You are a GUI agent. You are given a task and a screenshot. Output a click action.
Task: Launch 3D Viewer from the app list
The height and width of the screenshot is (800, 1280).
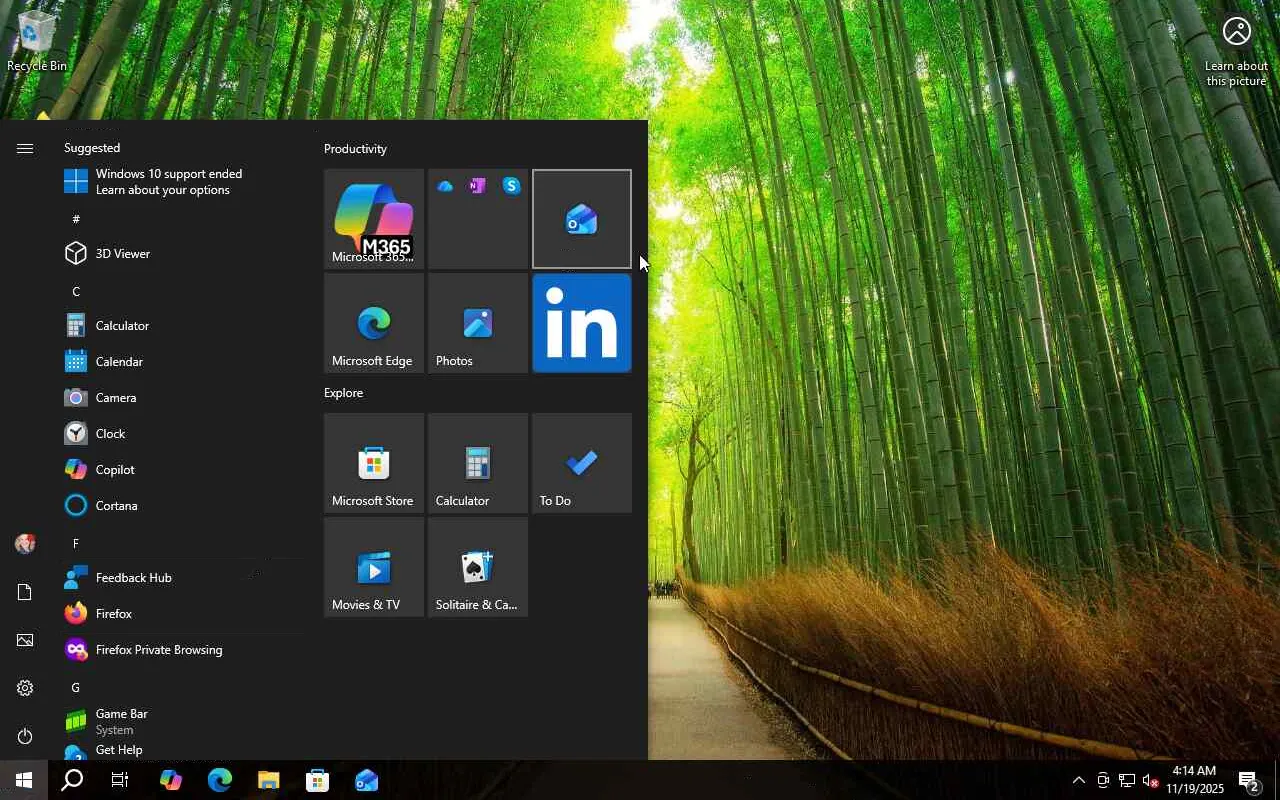[x=180, y=254]
